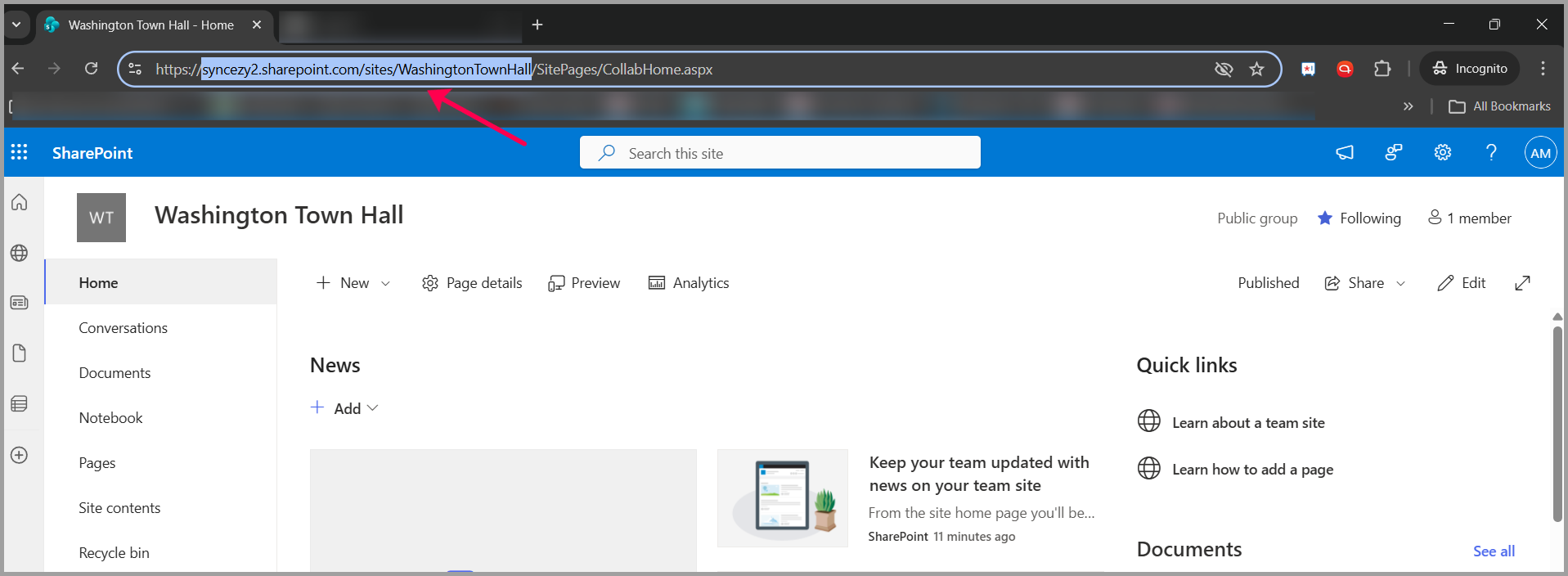
Task: Click Preview in the command bar
Action: 584,283
